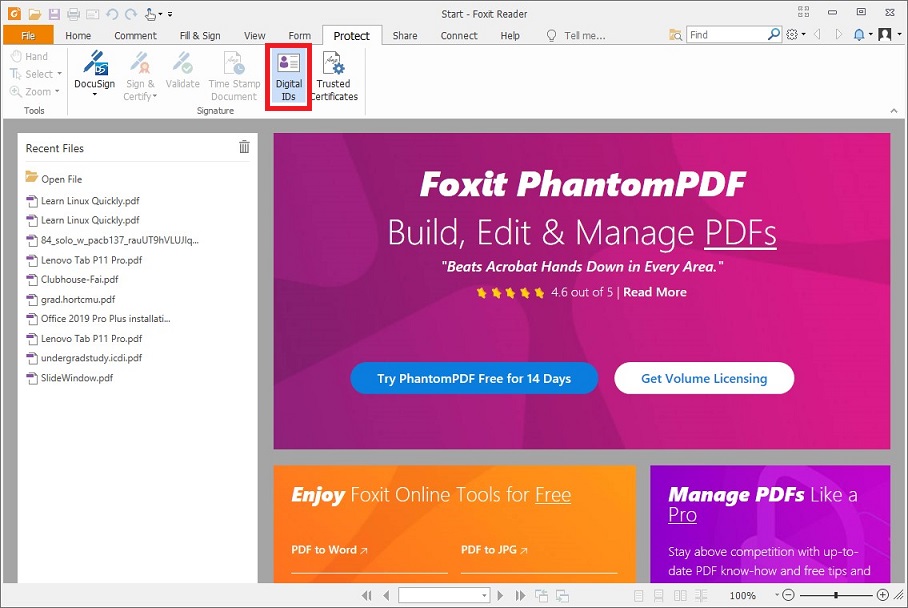
Task: Click the previous page arrow in status bar
Action: point(386,595)
